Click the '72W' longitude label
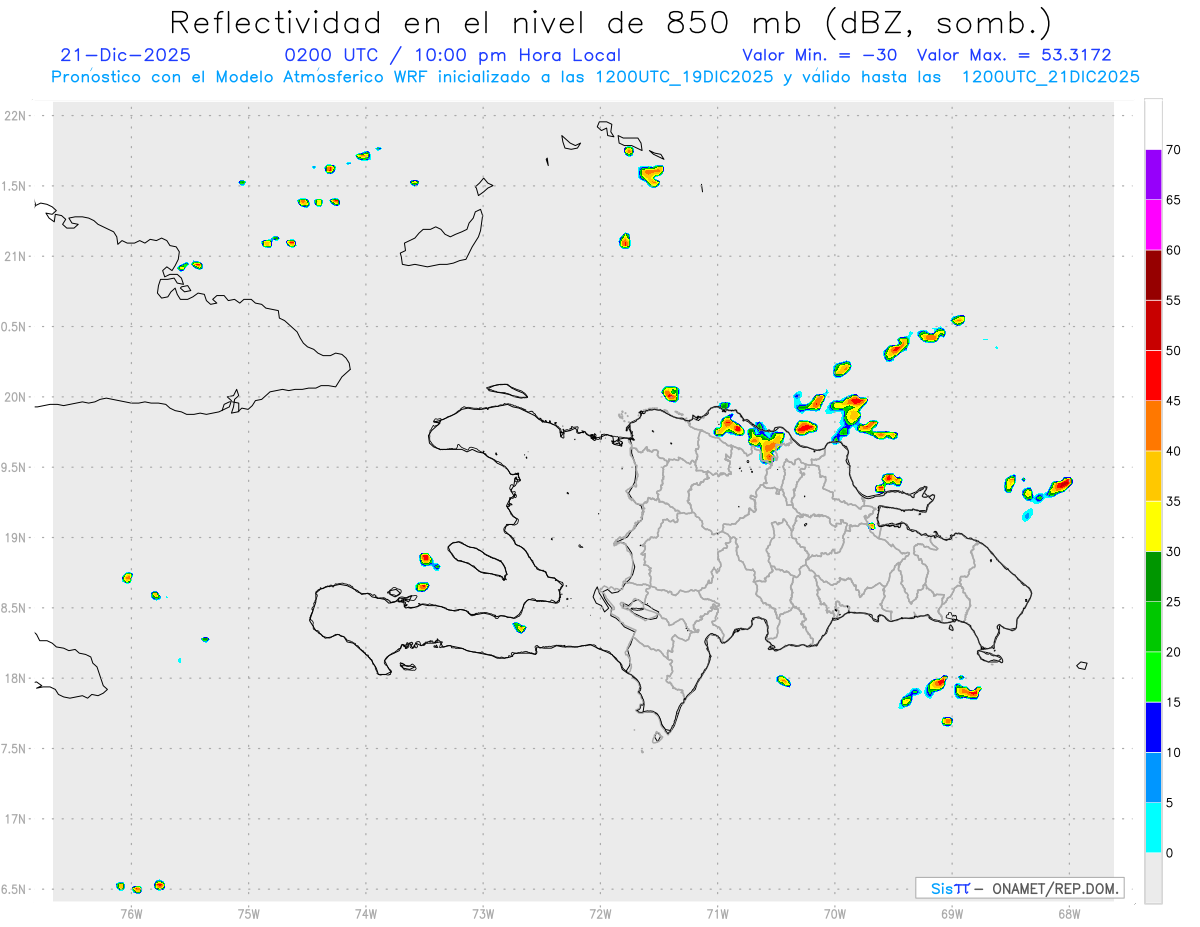Screen dimensions: 1200x927 point(600,913)
